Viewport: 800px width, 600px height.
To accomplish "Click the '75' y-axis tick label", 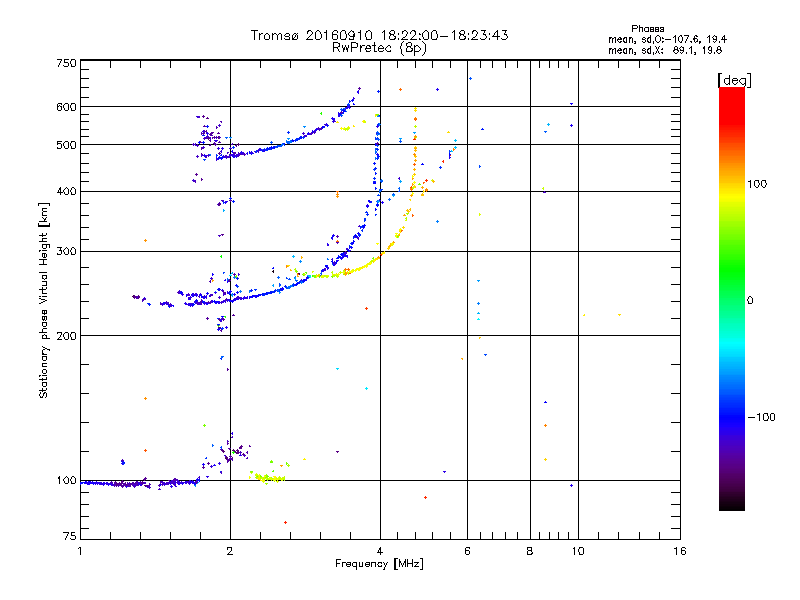I will click(70, 536).
